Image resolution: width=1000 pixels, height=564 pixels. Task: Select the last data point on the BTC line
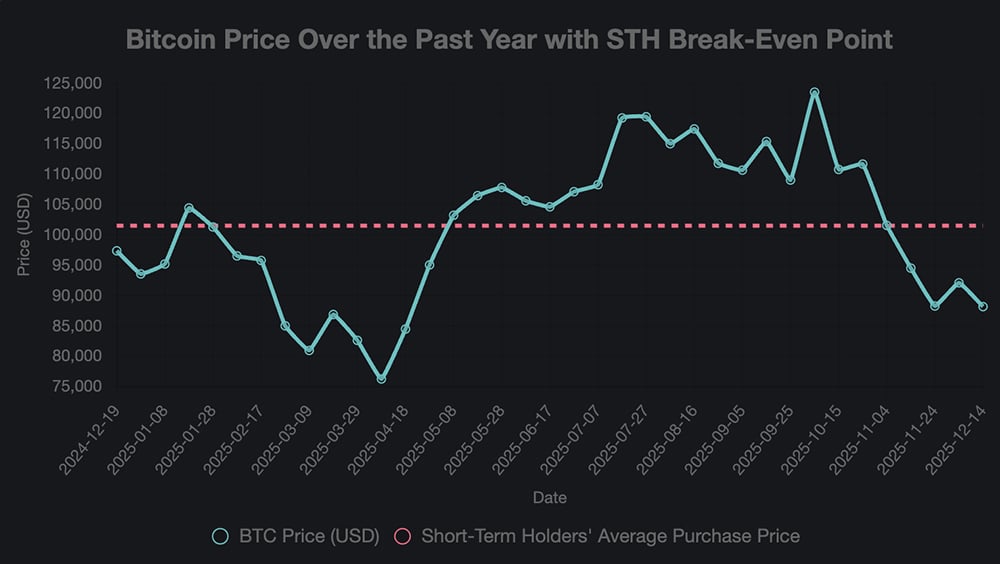click(983, 307)
